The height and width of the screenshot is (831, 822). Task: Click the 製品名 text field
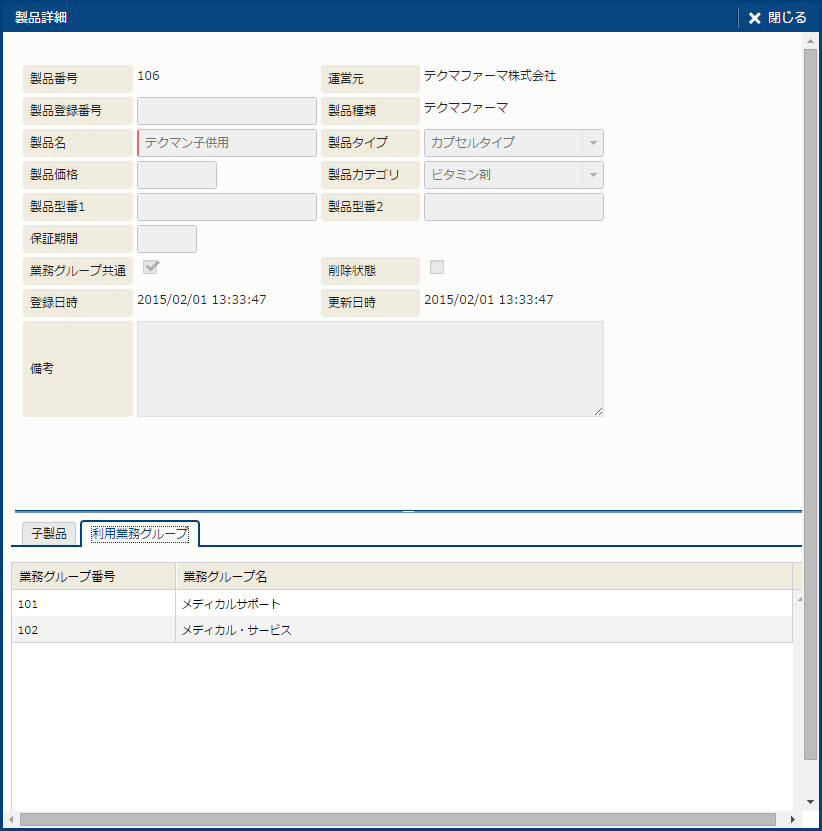(226, 143)
